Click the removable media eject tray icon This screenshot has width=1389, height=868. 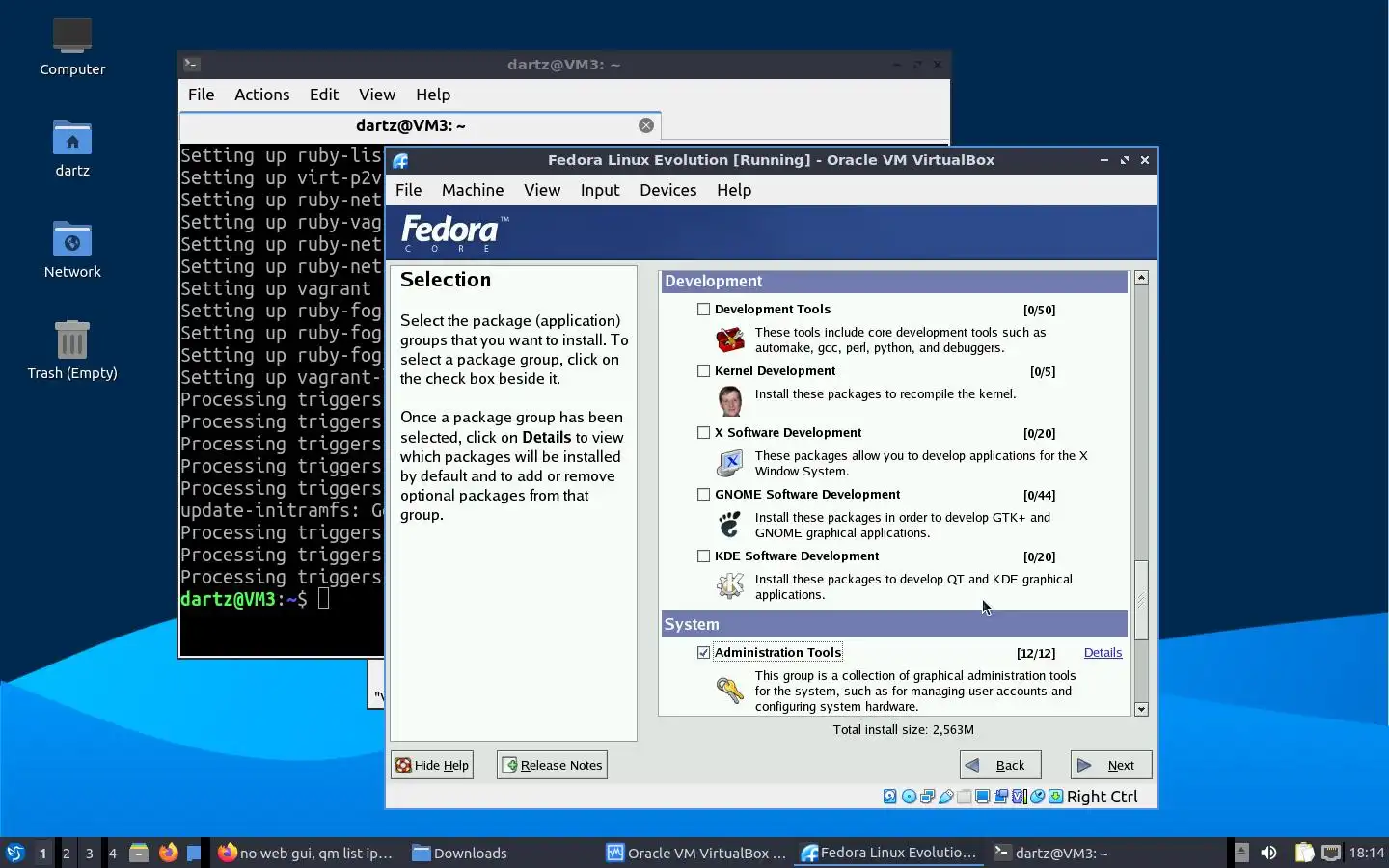tap(1241, 853)
